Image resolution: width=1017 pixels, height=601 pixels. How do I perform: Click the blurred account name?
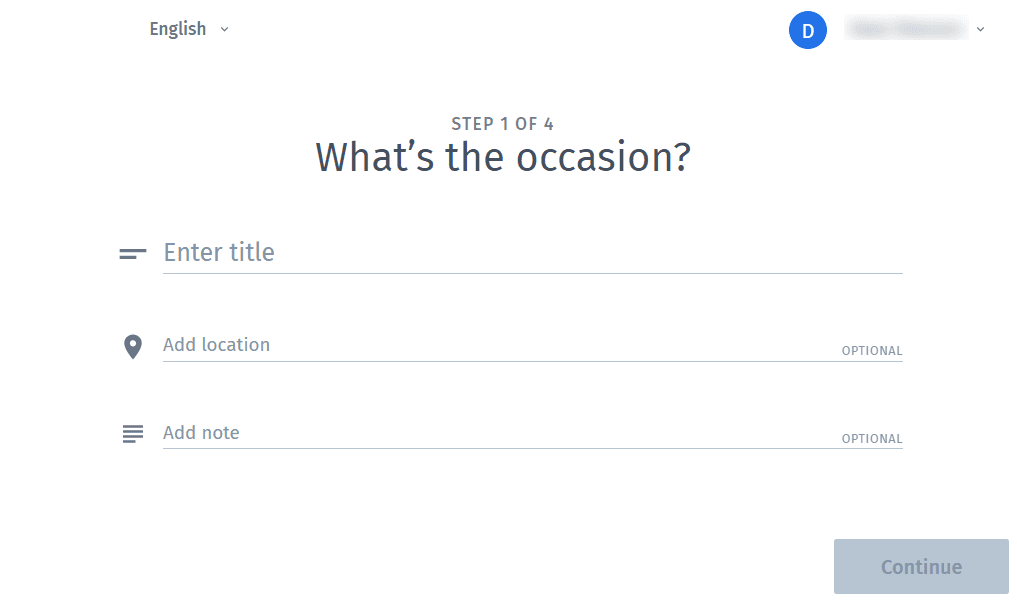(x=906, y=29)
